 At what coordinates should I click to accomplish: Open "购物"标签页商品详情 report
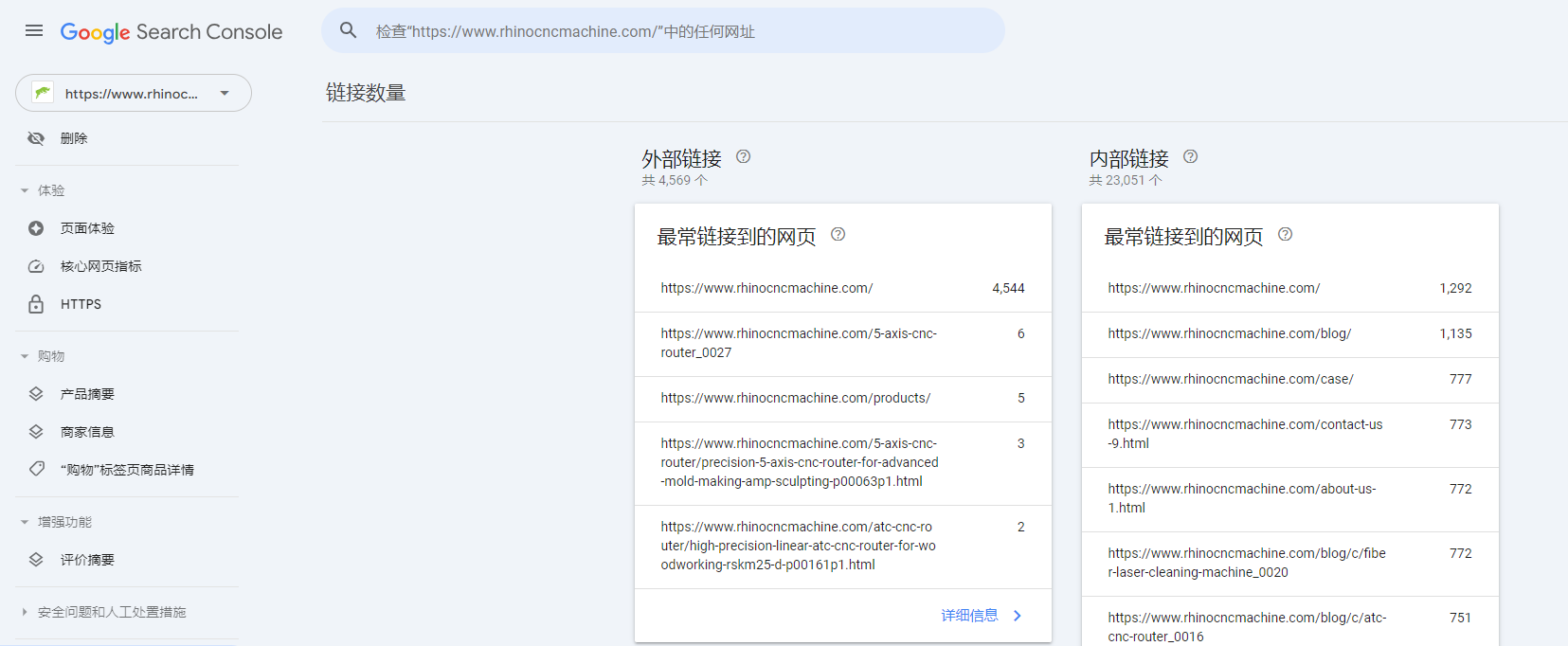(x=128, y=470)
